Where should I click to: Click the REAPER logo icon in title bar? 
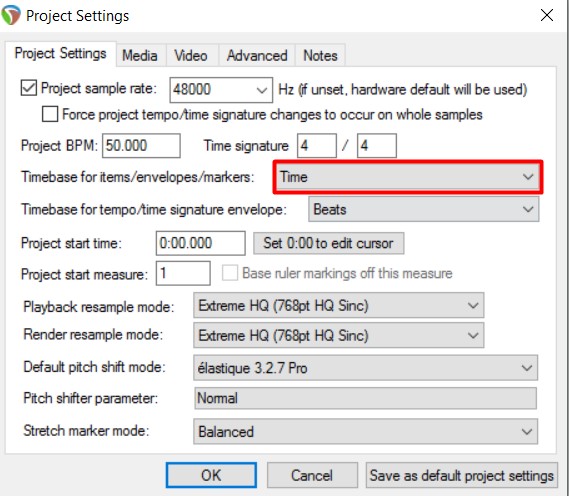click(x=11, y=15)
